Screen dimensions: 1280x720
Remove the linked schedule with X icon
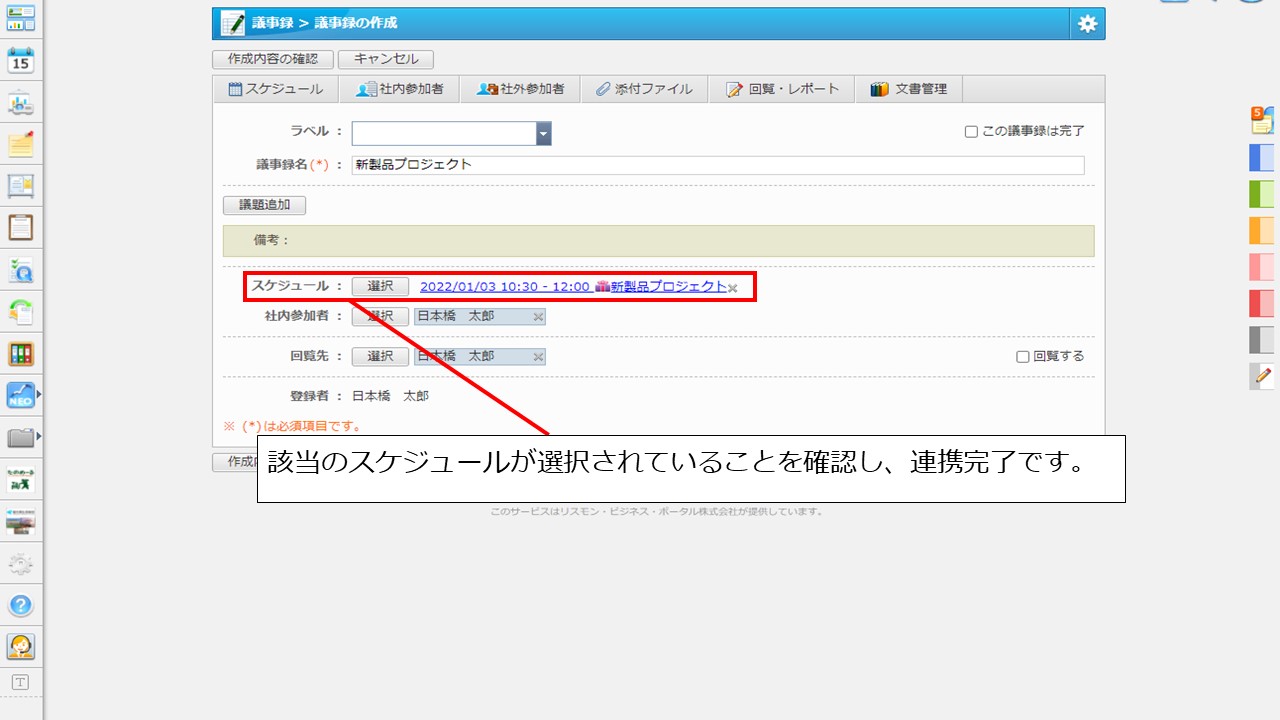tap(733, 288)
